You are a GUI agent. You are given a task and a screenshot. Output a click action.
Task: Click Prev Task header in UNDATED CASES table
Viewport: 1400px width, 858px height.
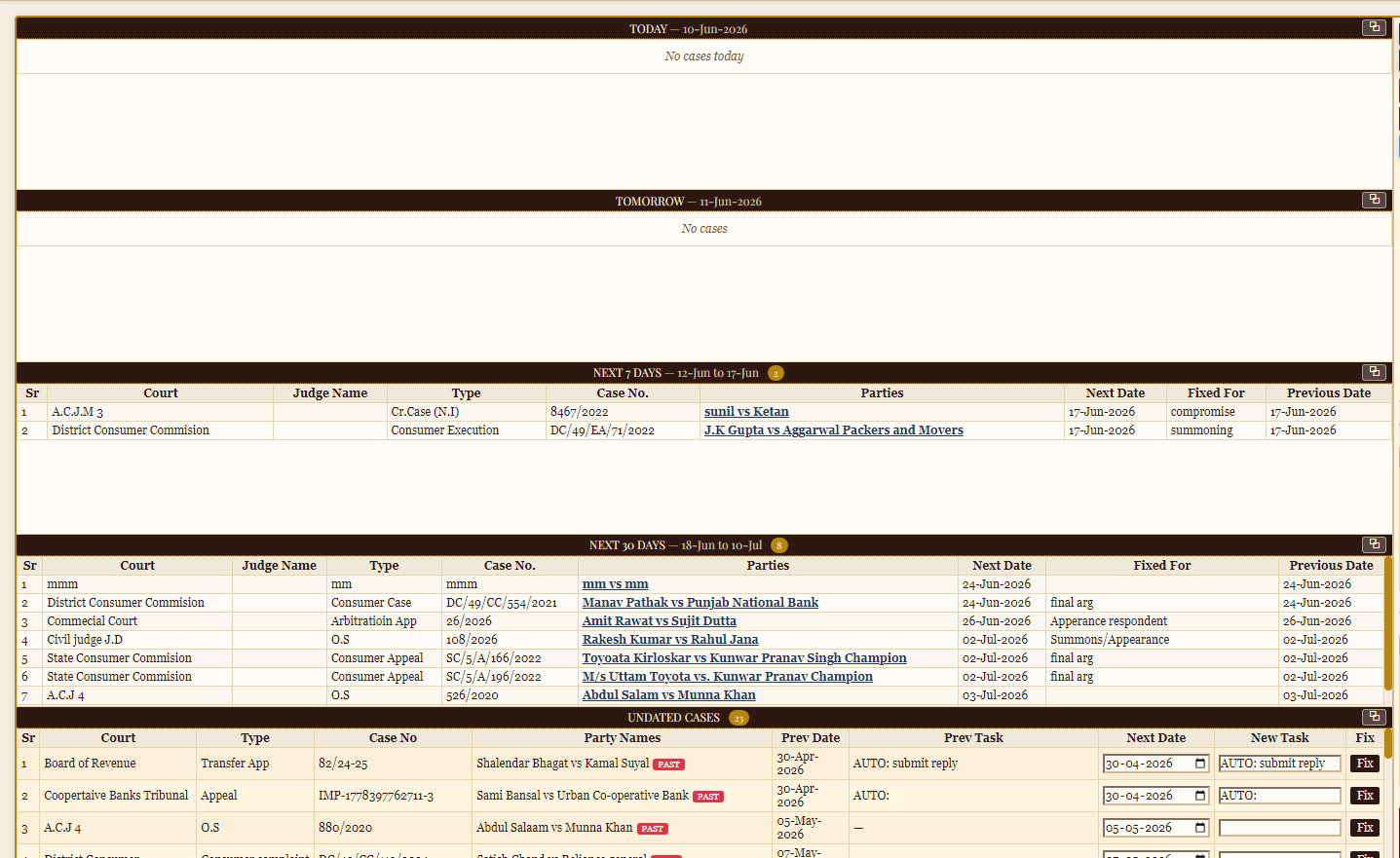pos(973,738)
